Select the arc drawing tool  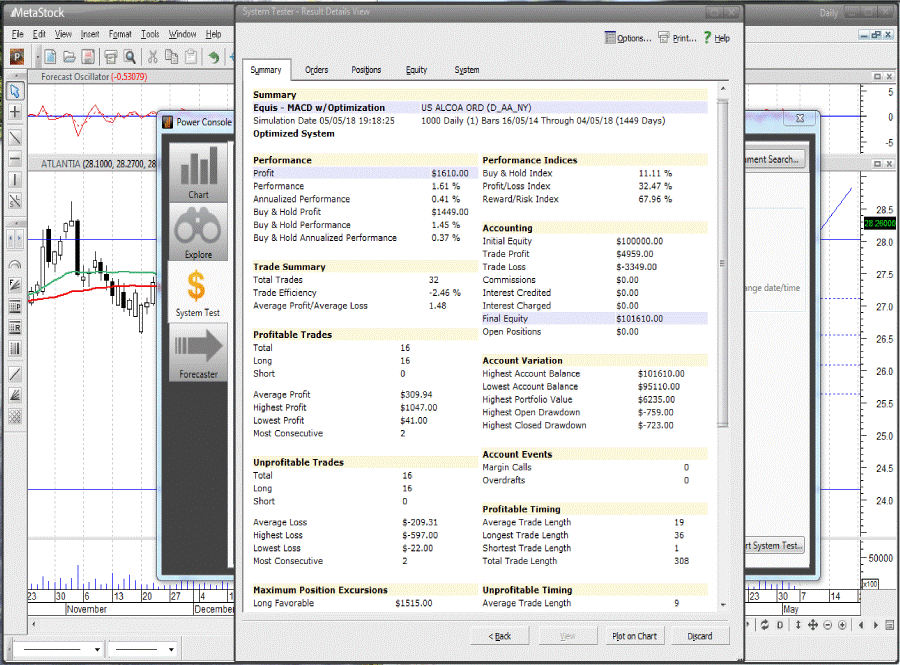coord(15,264)
